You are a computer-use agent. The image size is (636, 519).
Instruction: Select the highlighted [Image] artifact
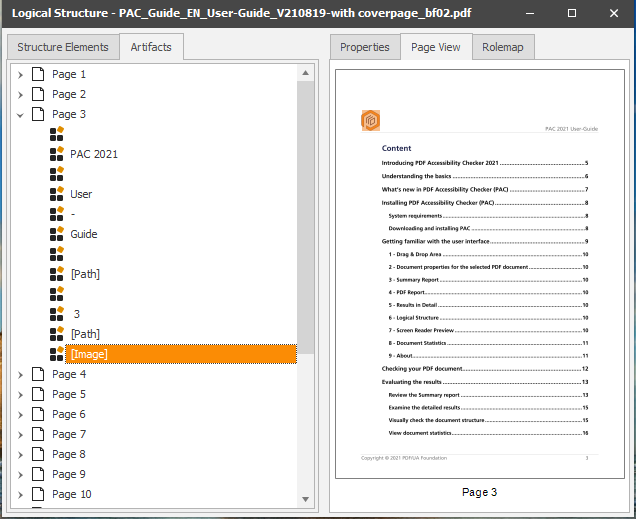(181, 354)
